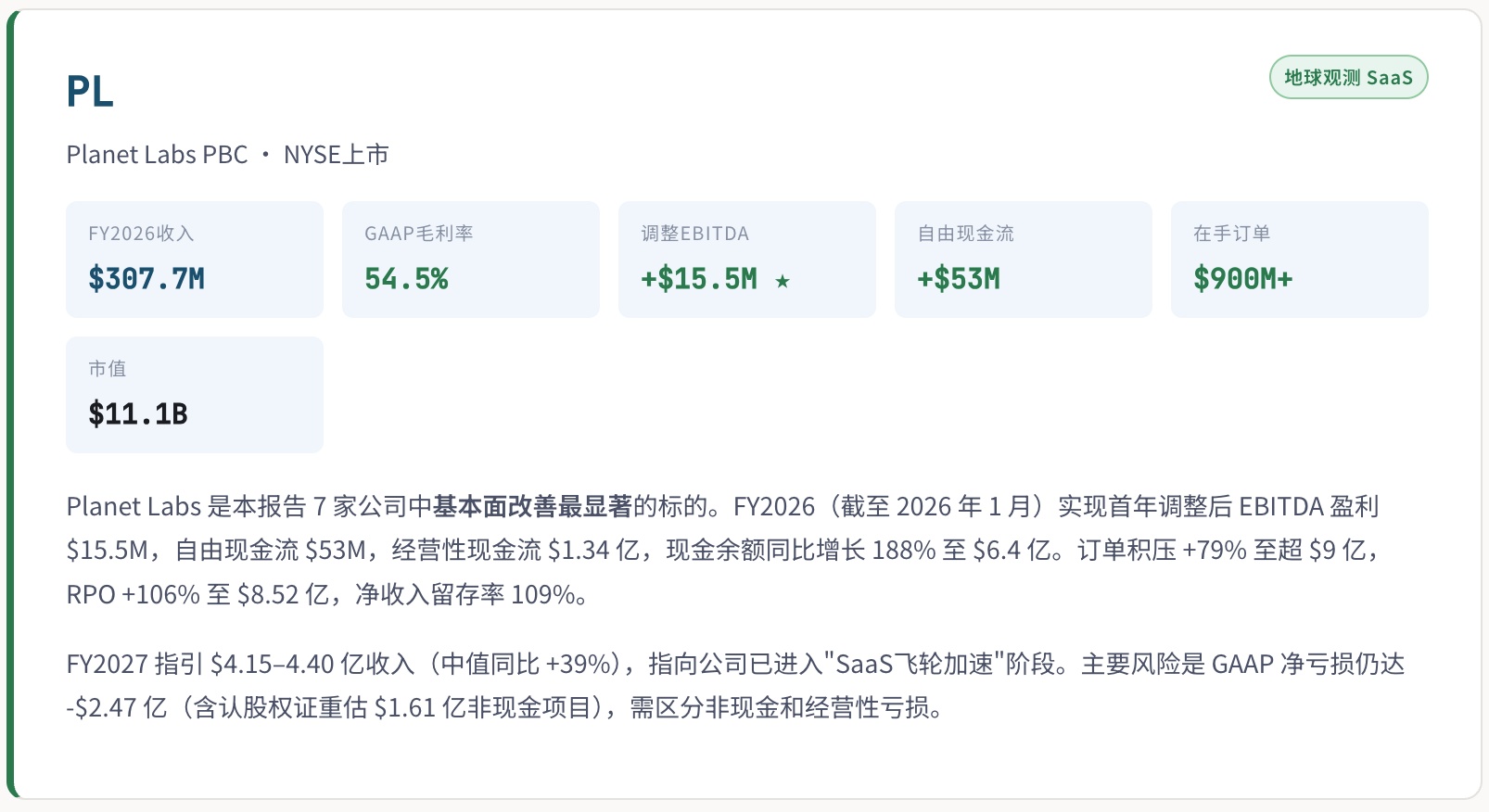Select the 自由现金流 metric card label
Image resolution: width=1489 pixels, height=812 pixels.
click(965, 234)
